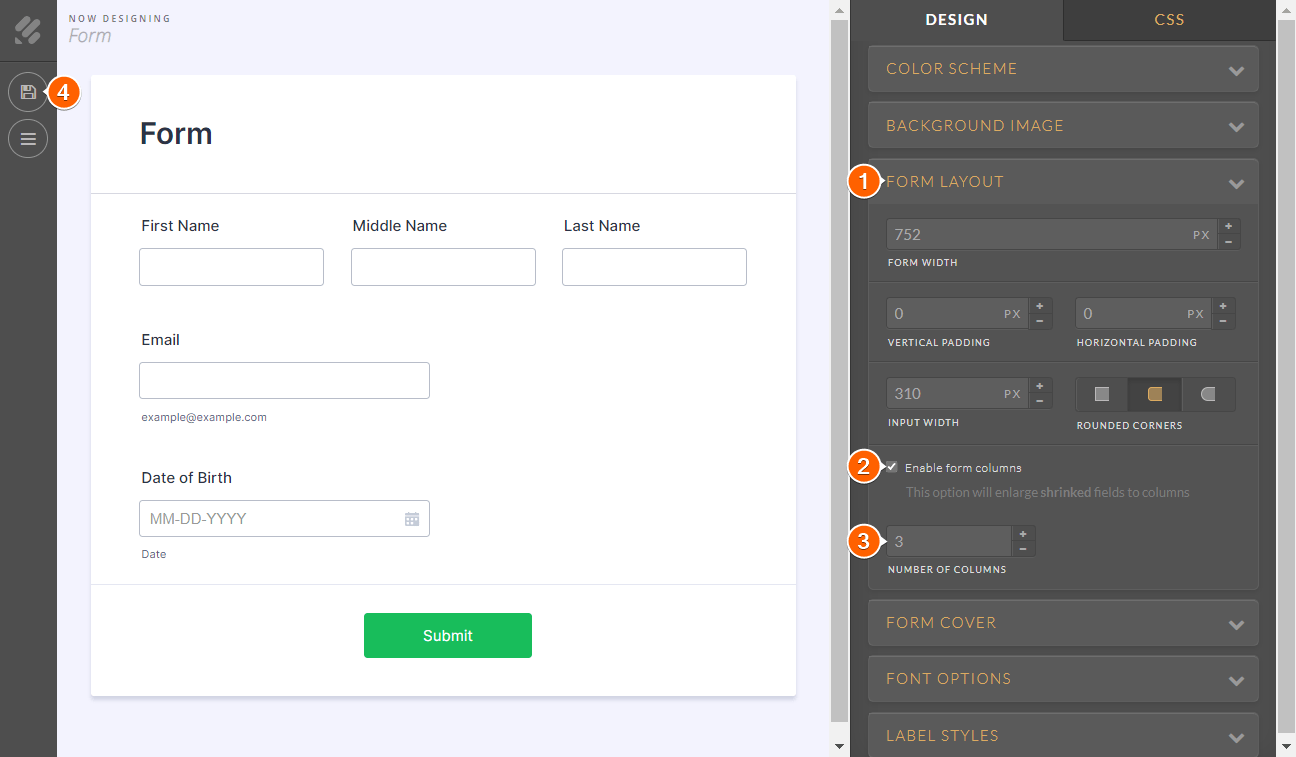The width and height of the screenshot is (1296, 757).
Task: Click the green Submit button
Action: point(448,636)
